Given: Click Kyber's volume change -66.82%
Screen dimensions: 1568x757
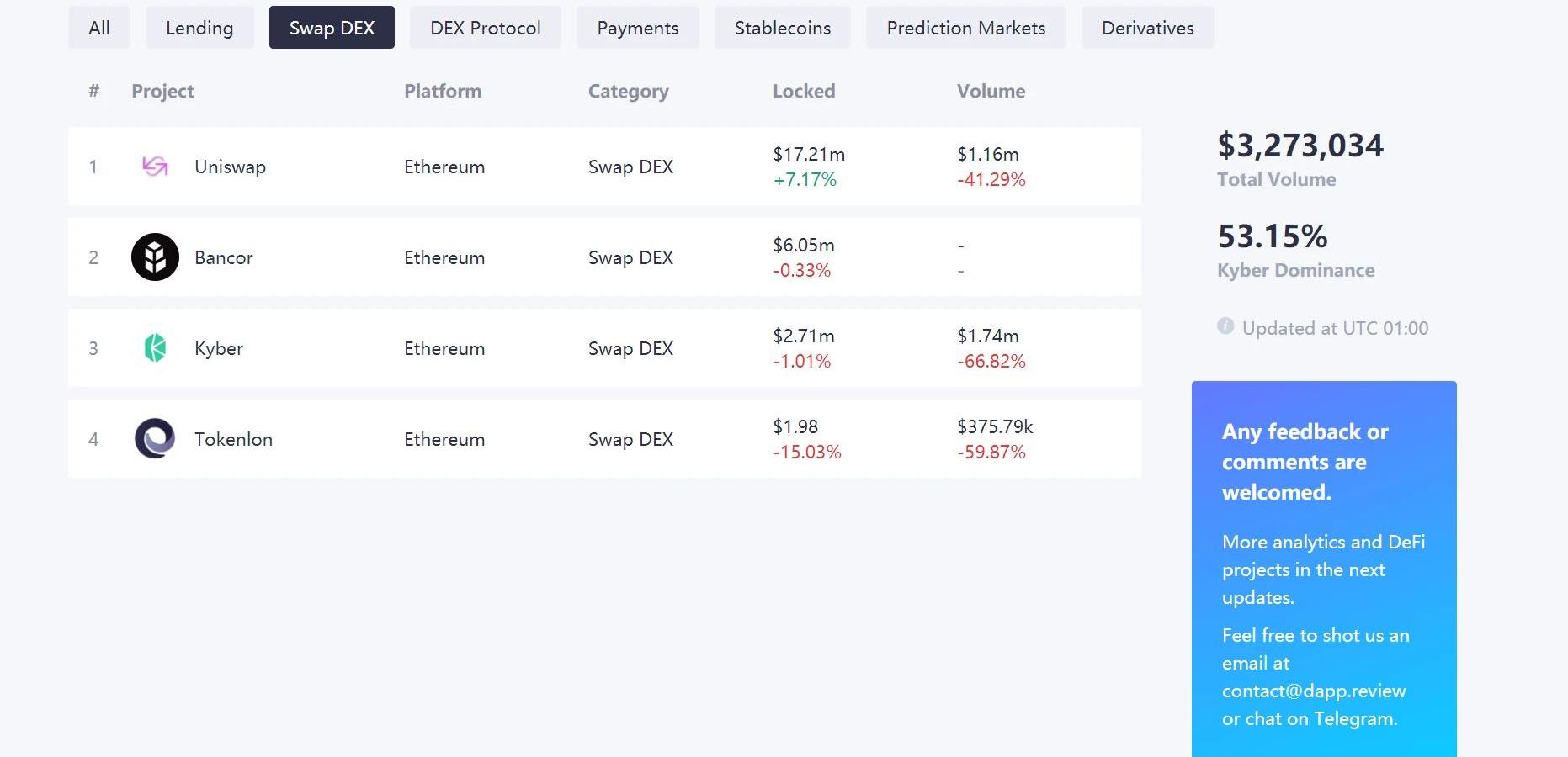Looking at the screenshot, I should pos(991,361).
